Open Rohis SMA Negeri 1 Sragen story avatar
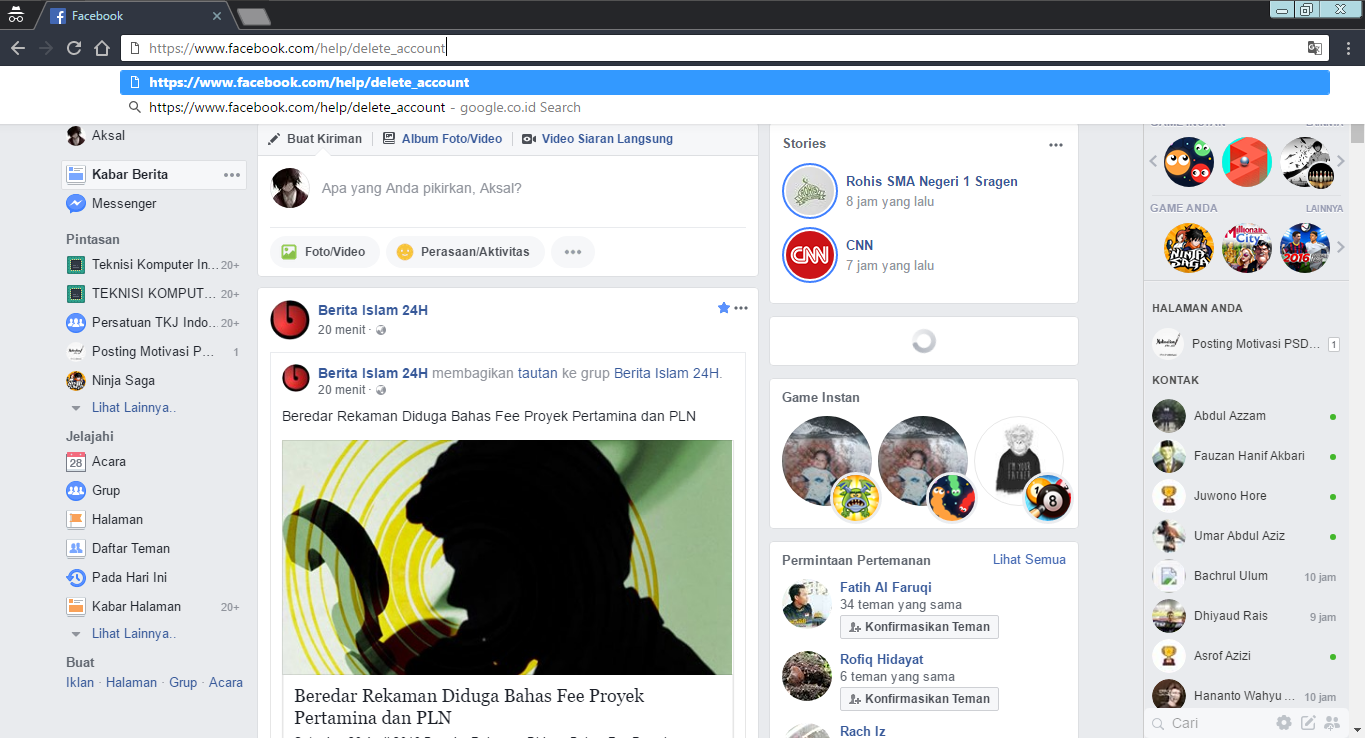Image resolution: width=1365 pixels, height=738 pixels. 809,190
